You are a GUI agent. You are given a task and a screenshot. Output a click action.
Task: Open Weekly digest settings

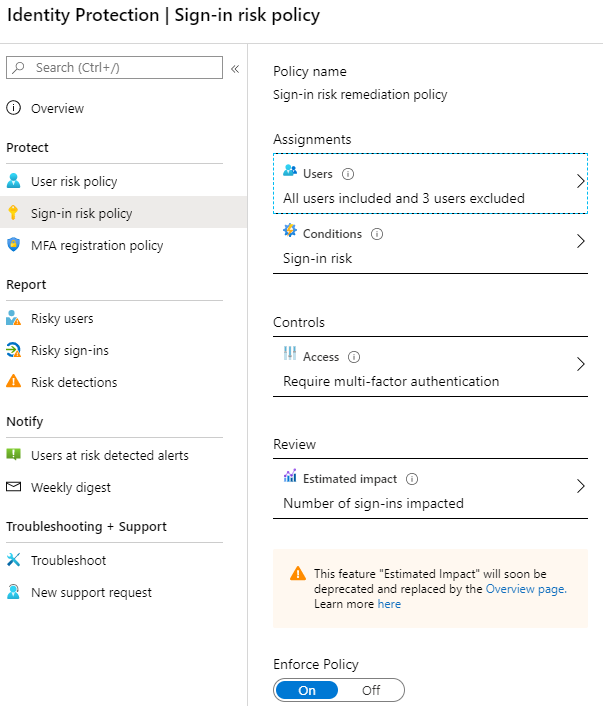click(x=123, y=487)
